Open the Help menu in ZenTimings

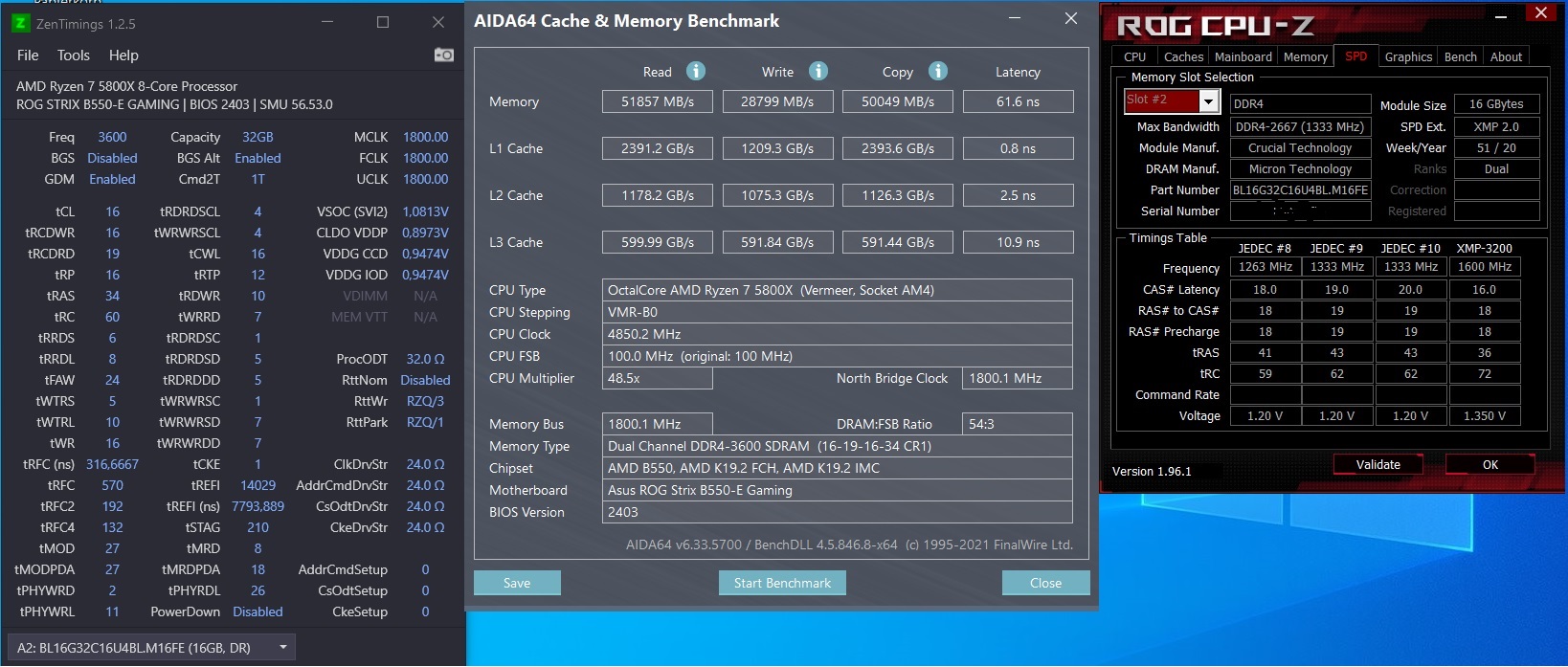[123, 56]
